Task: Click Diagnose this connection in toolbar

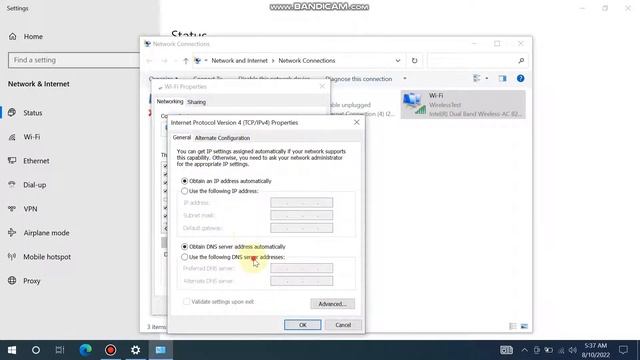Action: tap(358, 79)
